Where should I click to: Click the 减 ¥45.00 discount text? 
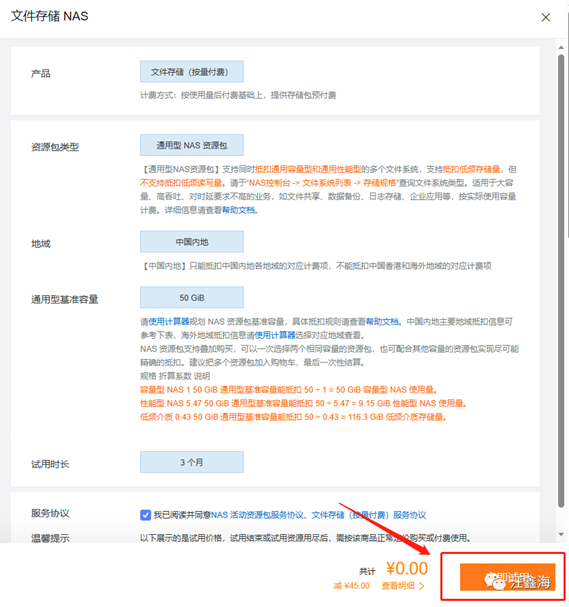tap(351, 586)
